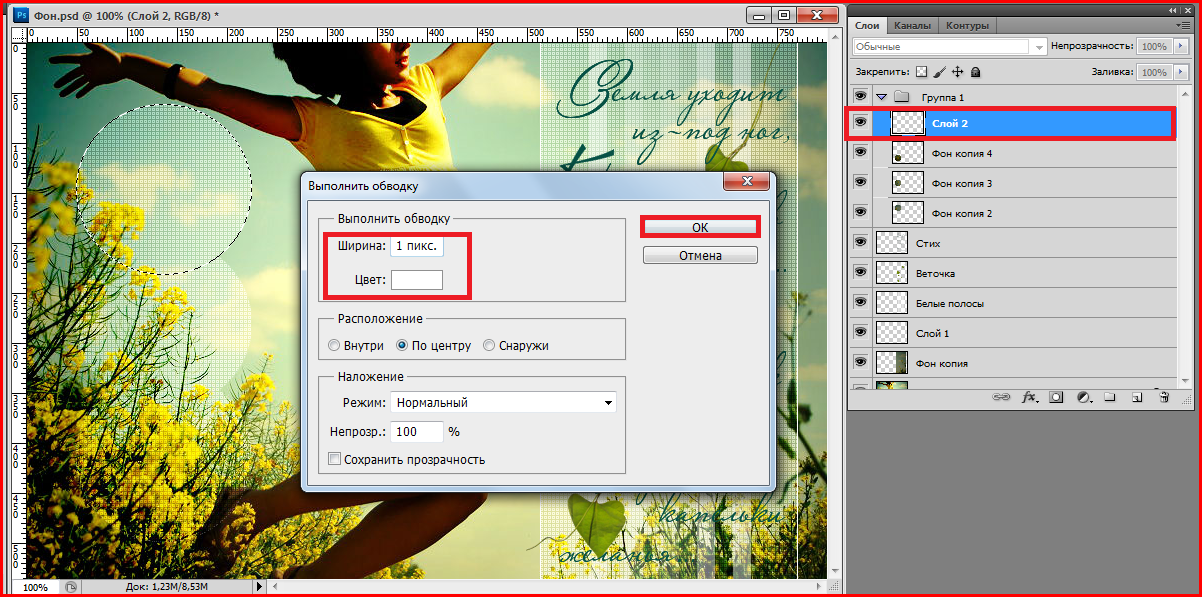The image size is (1202, 597).
Task: Click Отмена to cancel stroke
Action: tap(700, 255)
